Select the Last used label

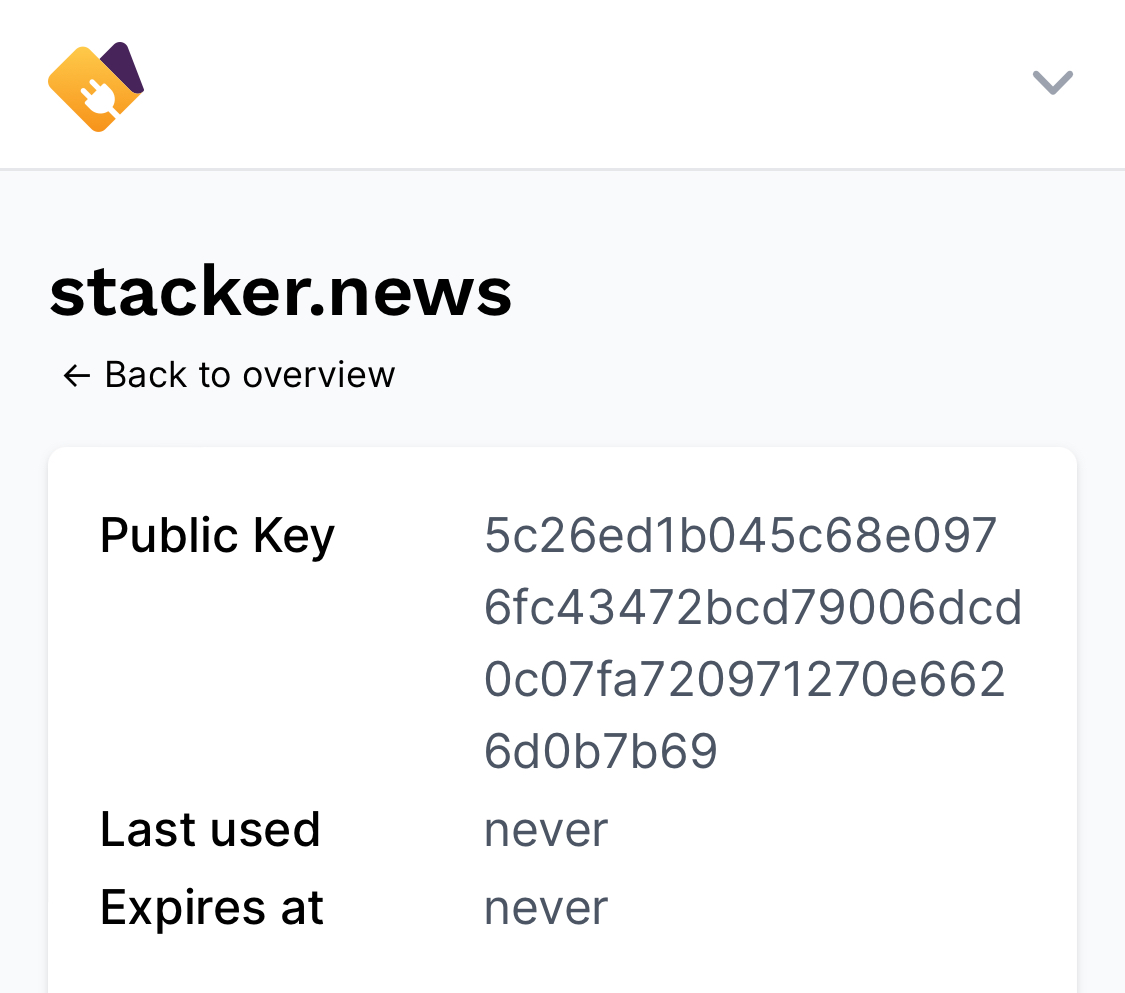tap(210, 830)
